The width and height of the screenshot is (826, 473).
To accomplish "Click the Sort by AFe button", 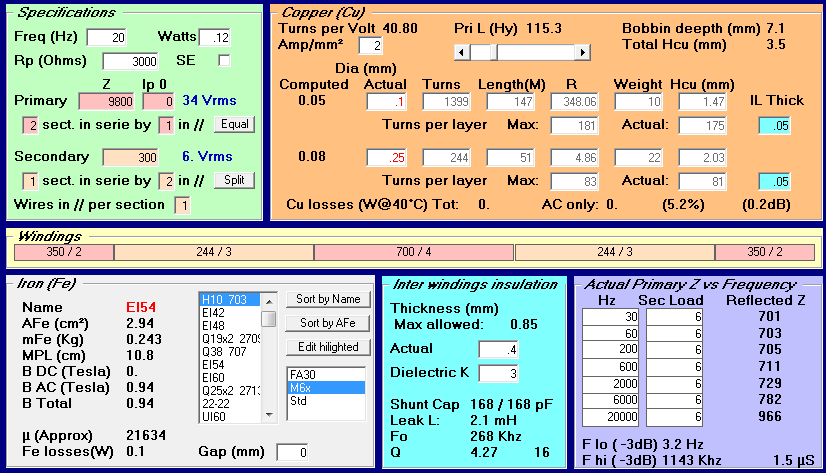I will coord(328,323).
